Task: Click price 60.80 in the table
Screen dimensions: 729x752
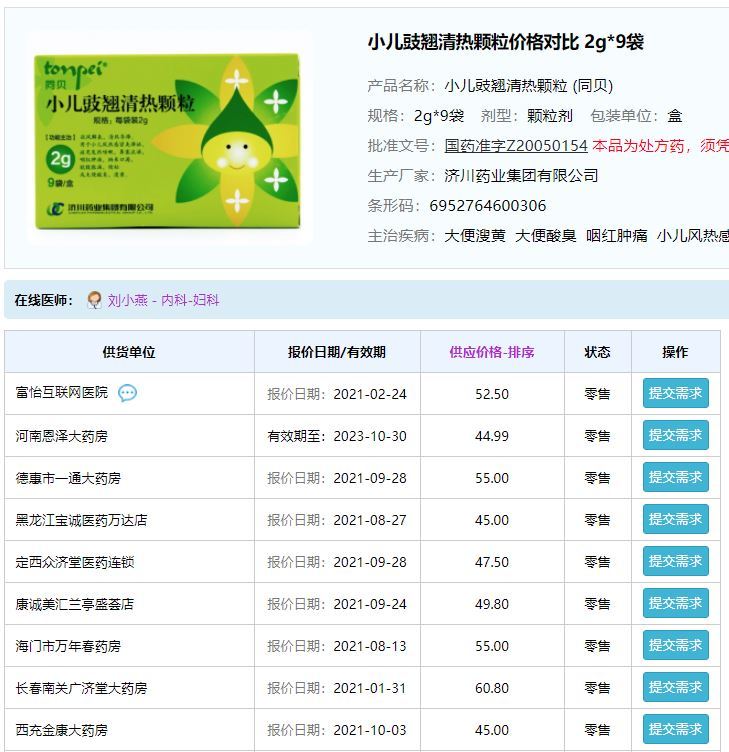Action: (x=492, y=688)
